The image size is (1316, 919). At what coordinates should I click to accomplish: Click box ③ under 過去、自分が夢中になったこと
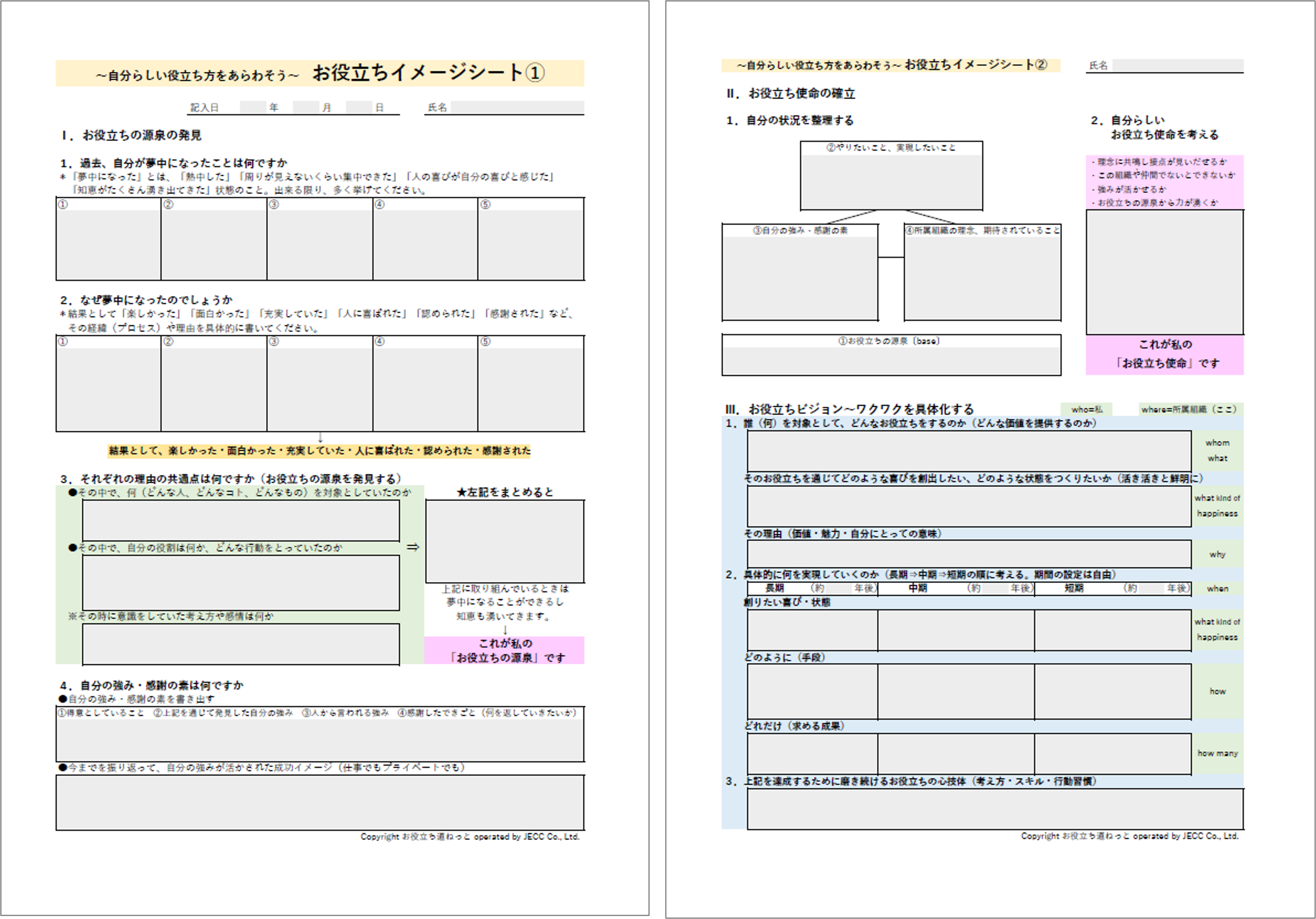(x=320, y=239)
